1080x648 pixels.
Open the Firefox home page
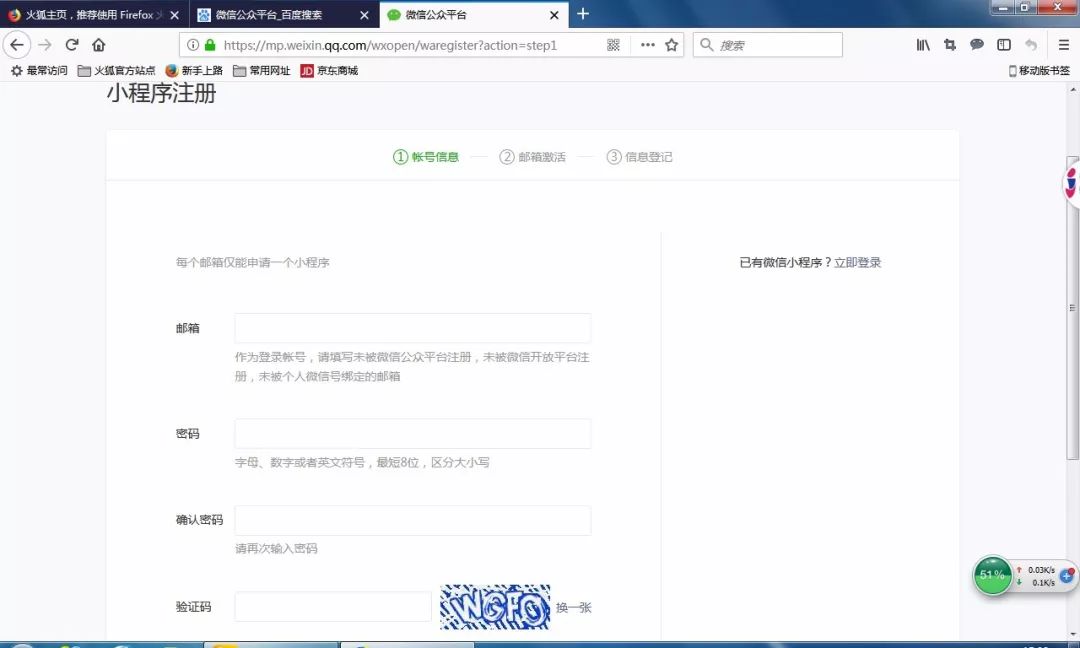pos(98,45)
